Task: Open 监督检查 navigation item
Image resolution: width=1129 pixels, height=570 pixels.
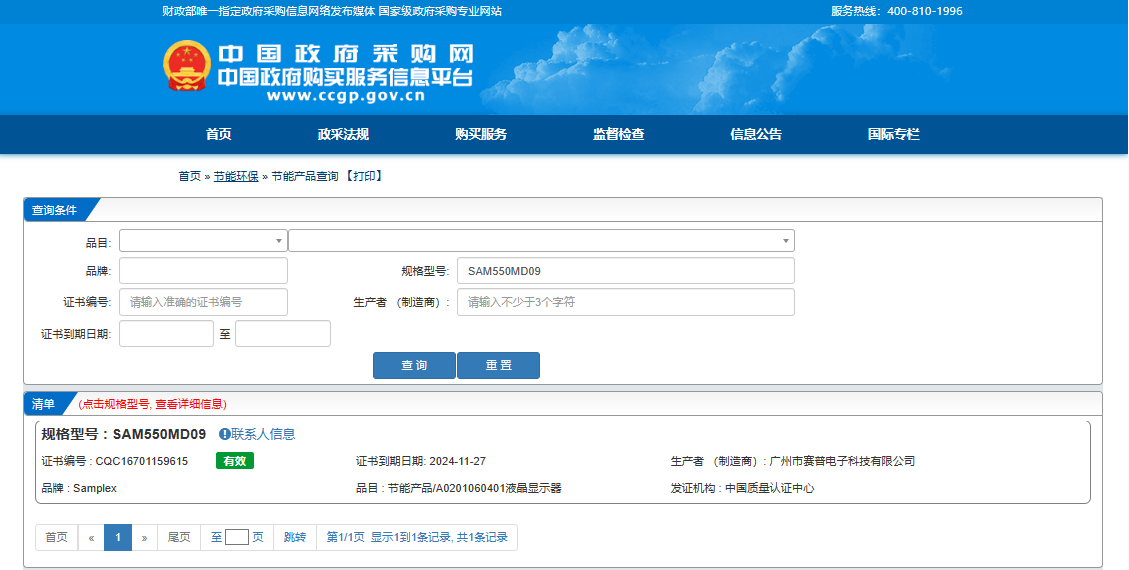Action: [618, 134]
